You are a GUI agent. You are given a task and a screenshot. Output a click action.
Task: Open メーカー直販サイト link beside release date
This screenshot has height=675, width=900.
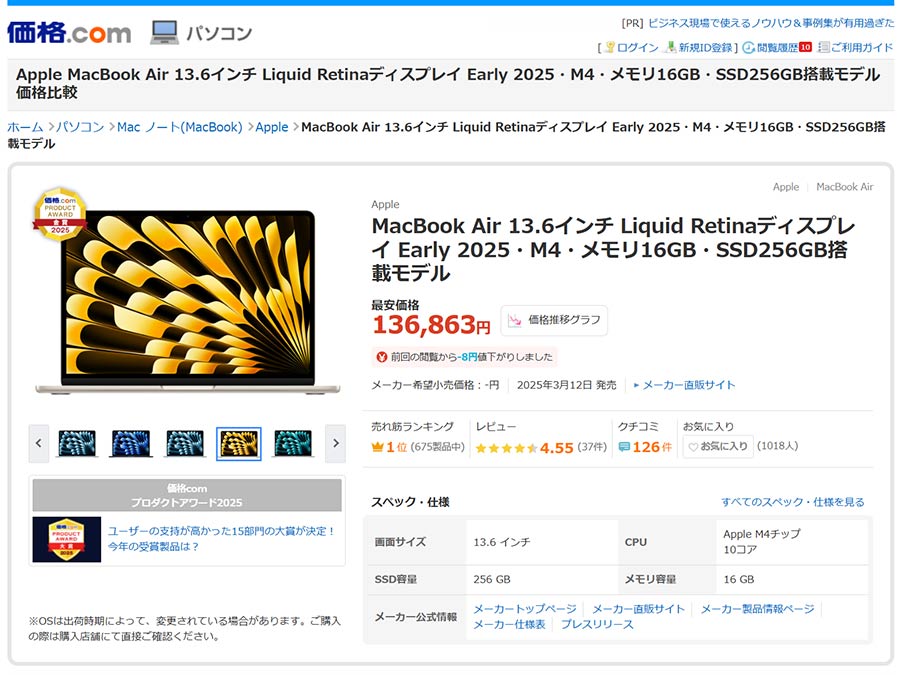click(688, 385)
